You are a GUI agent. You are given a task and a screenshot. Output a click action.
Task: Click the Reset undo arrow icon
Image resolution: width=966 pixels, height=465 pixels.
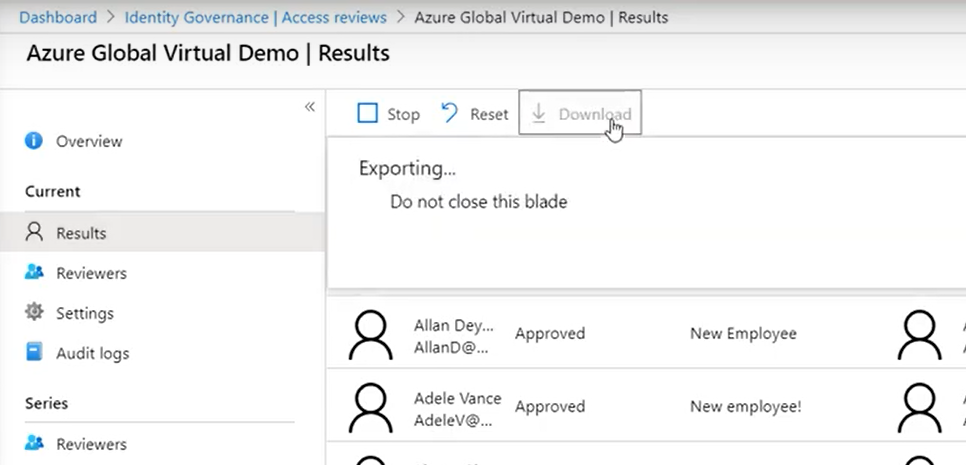click(450, 113)
